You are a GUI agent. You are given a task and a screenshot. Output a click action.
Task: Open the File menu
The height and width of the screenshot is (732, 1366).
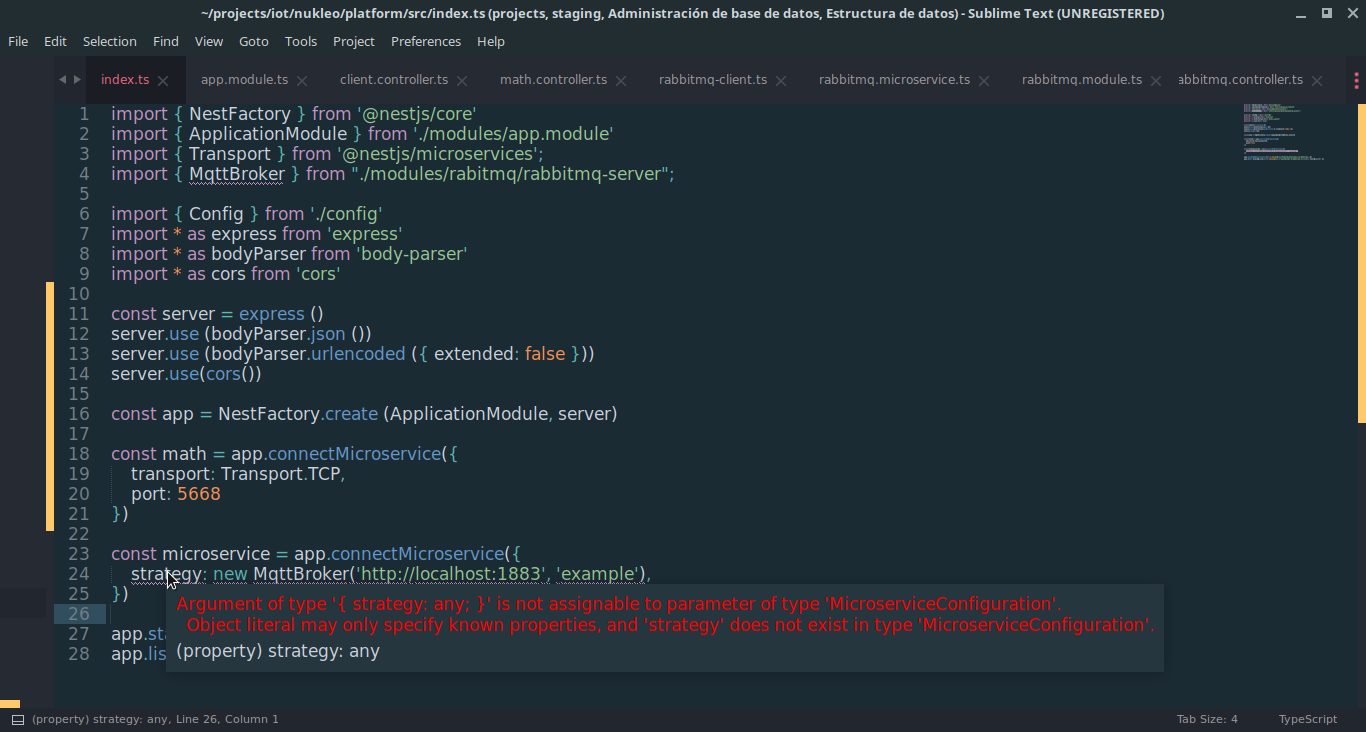tap(18, 41)
